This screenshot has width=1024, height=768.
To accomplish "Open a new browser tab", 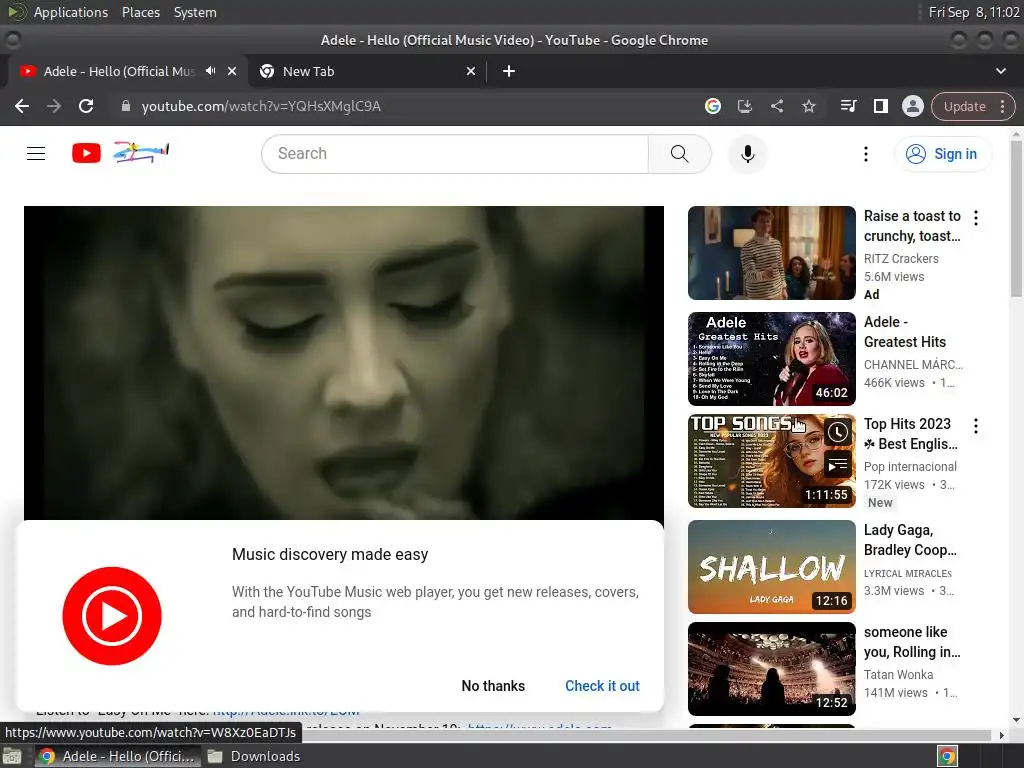I will coord(509,71).
